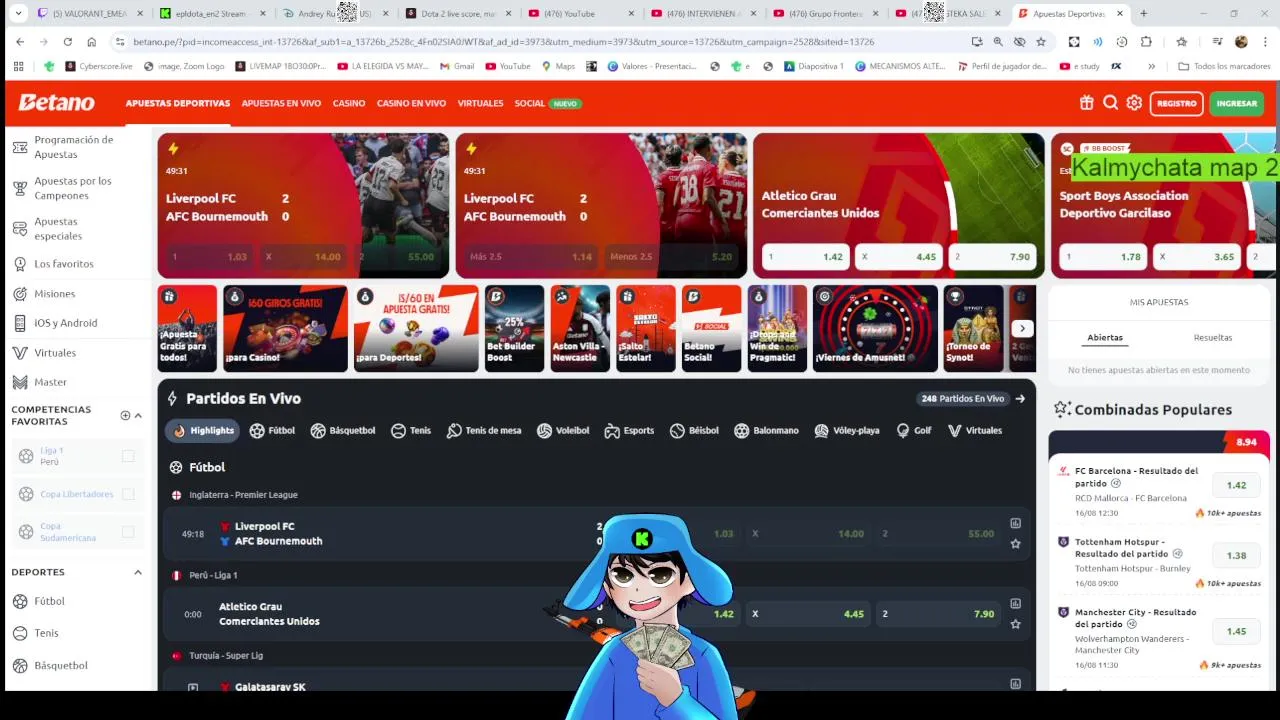Select the Béisbol filter tab
Screen dimensions: 1280x720
click(x=694, y=431)
